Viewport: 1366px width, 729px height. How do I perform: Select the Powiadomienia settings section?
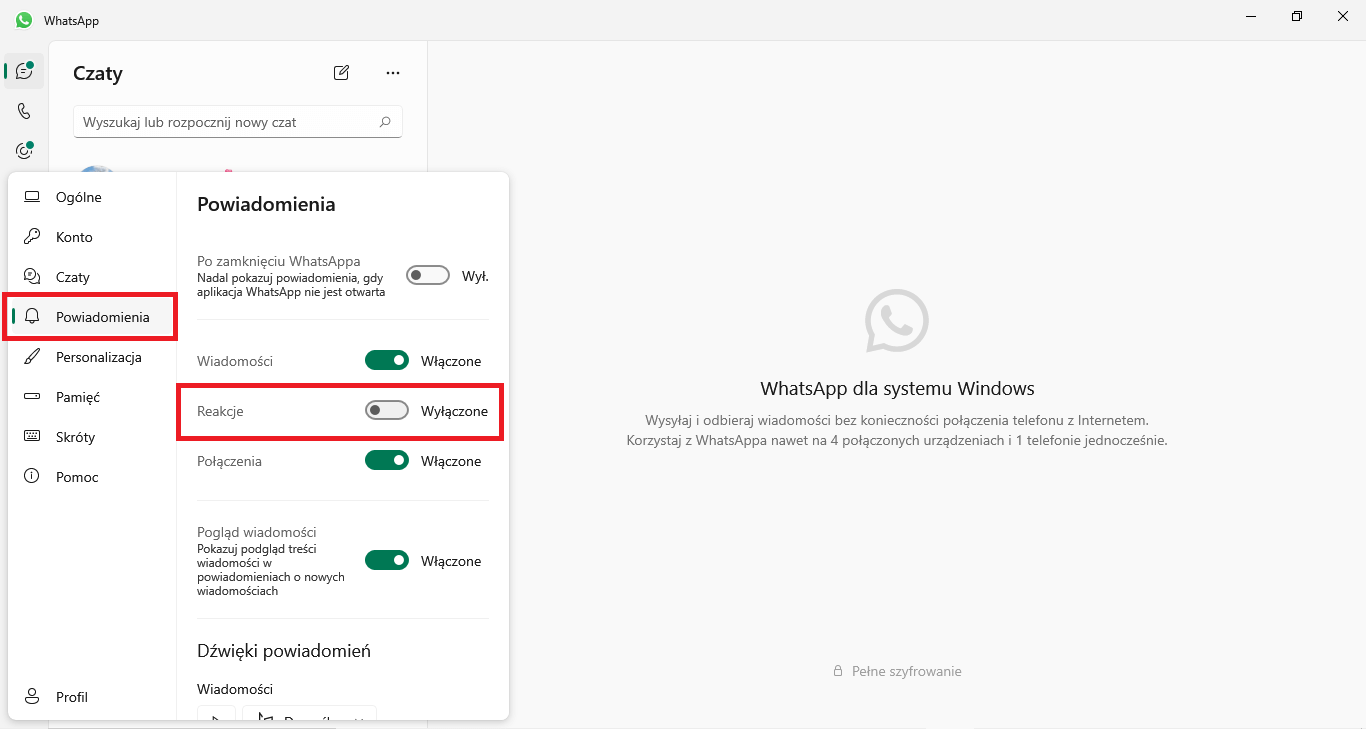[92, 317]
